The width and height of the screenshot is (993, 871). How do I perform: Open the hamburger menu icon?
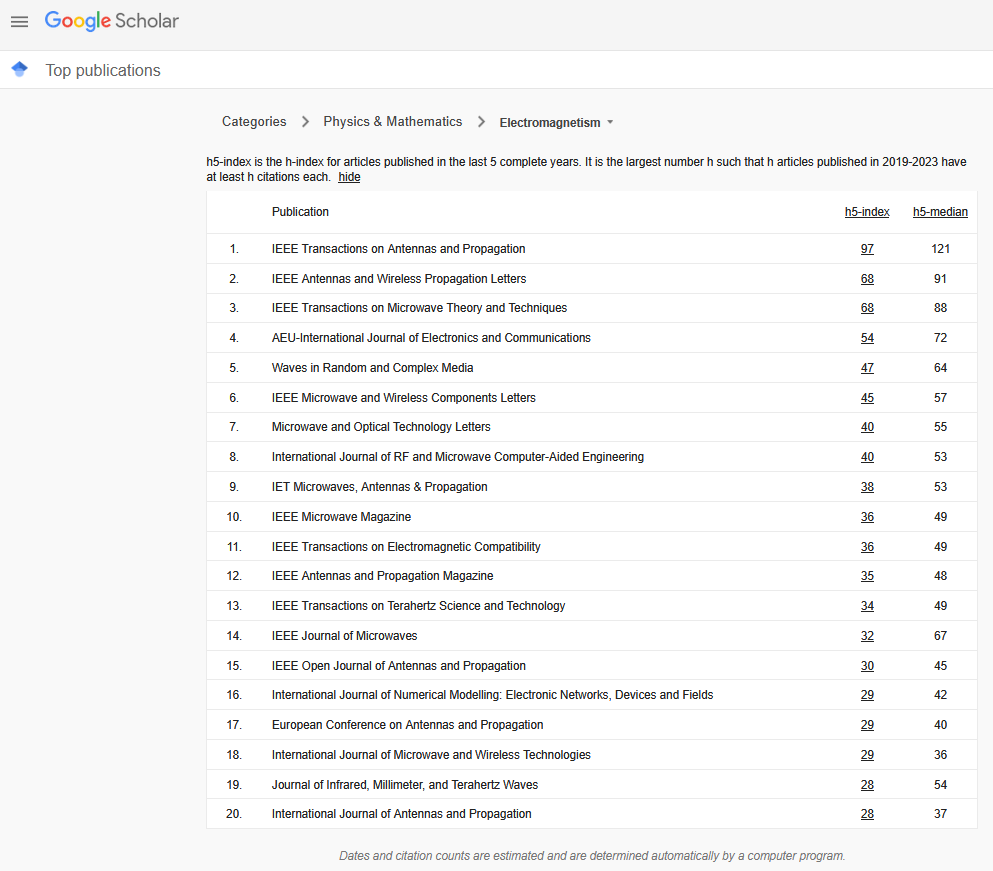click(x=20, y=22)
